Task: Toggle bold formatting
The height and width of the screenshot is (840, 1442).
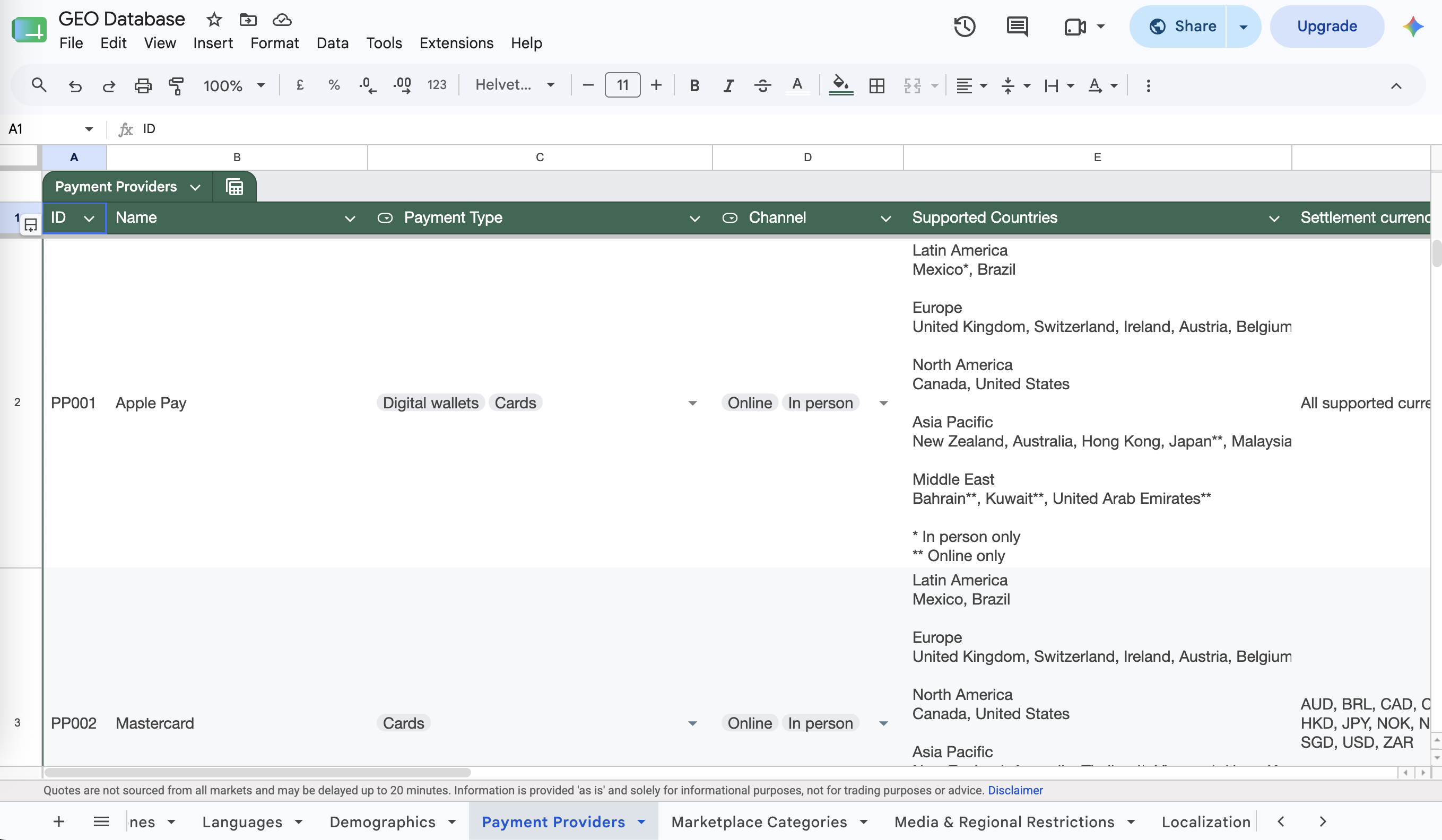Action: 694,86
